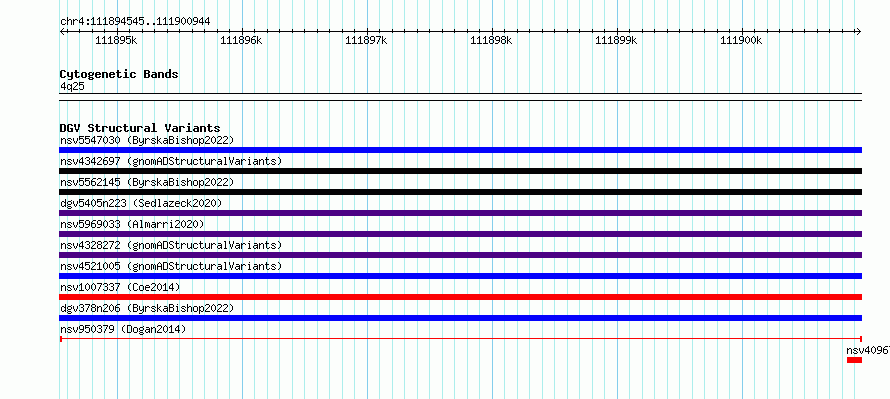Click the small red nsv4096 variant block
The image size is (890, 399).
click(x=854, y=360)
